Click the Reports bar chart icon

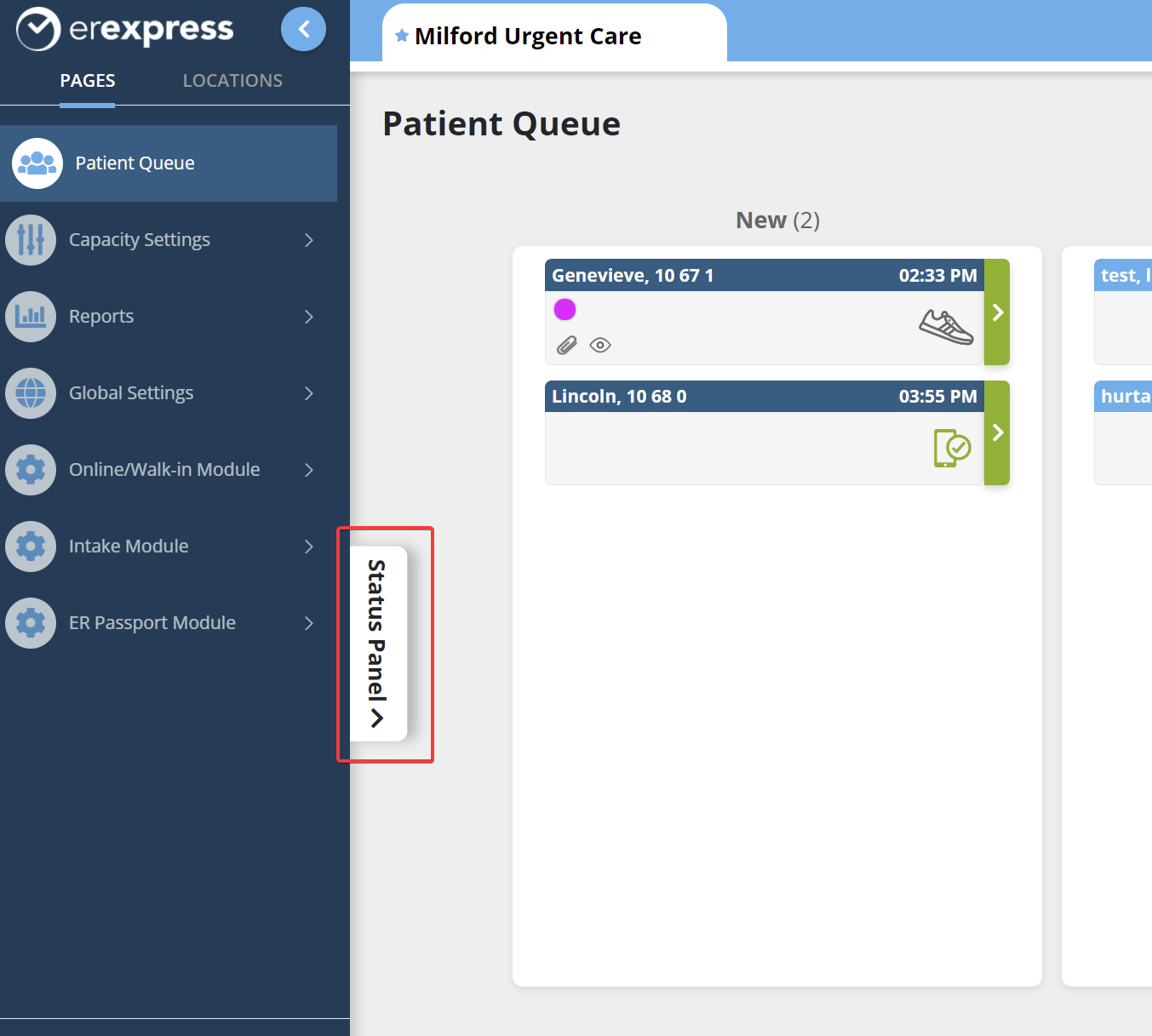coord(31,317)
